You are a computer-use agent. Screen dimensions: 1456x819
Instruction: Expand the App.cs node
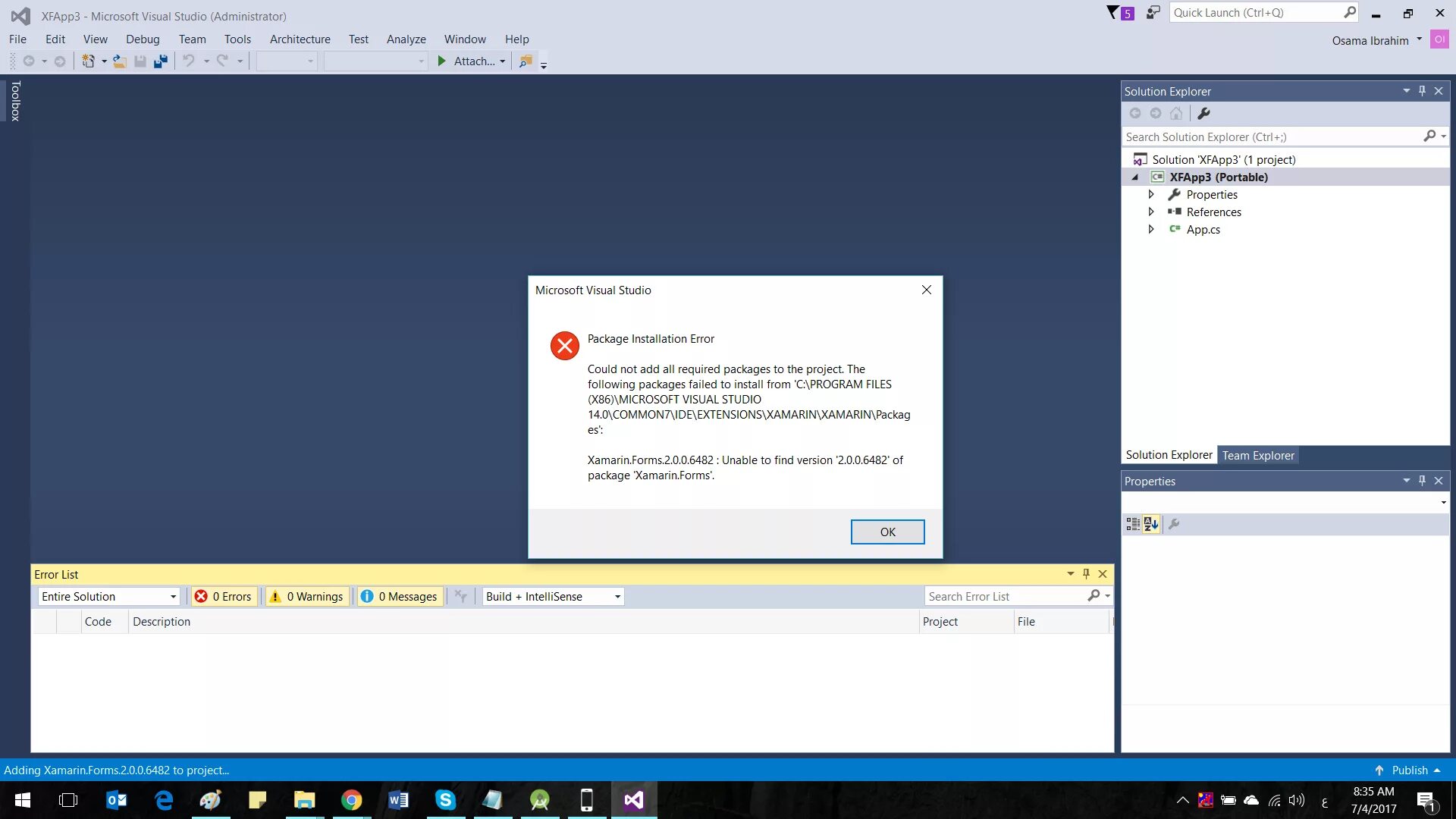[1151, 230]
